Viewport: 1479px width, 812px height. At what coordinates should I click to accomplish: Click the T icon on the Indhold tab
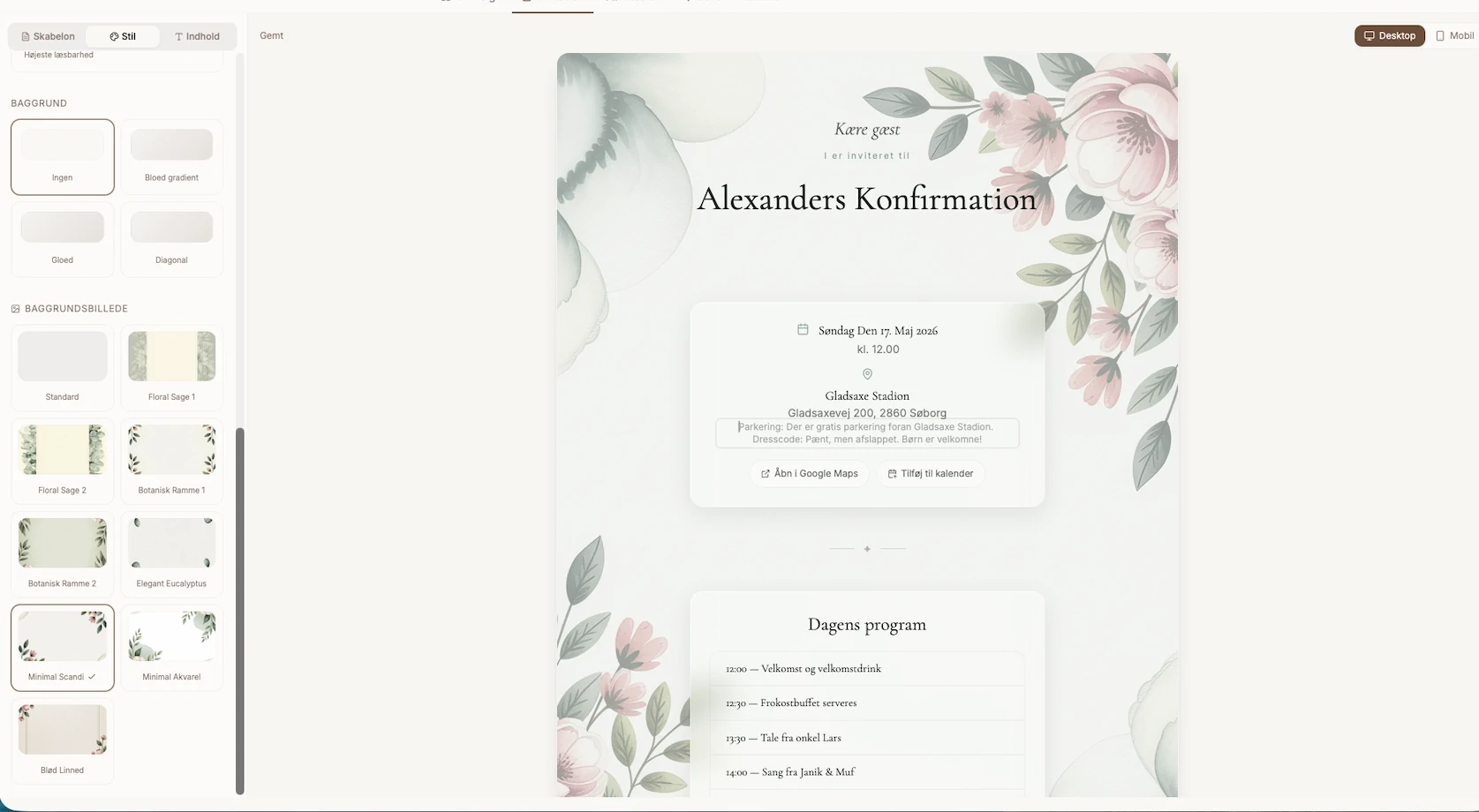click(179, 36)
